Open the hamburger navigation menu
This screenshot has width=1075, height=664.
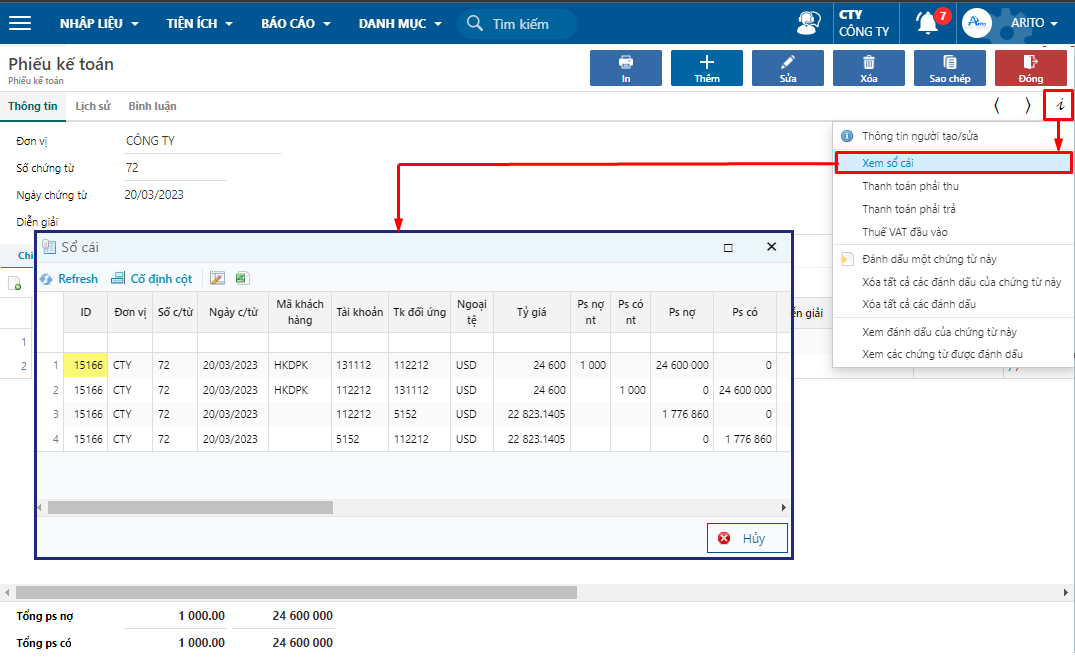(x=20, y=23)
